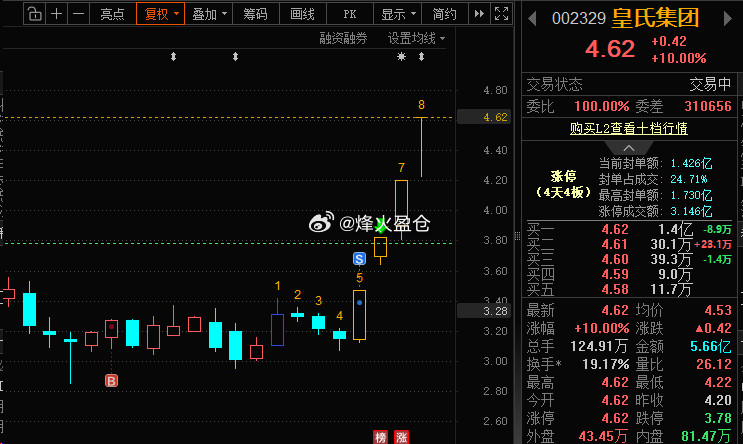This screenshot has height=444, width=743.
Task: Click the 涨停 (4天4板) label
Action: click(x=563, y=184)
